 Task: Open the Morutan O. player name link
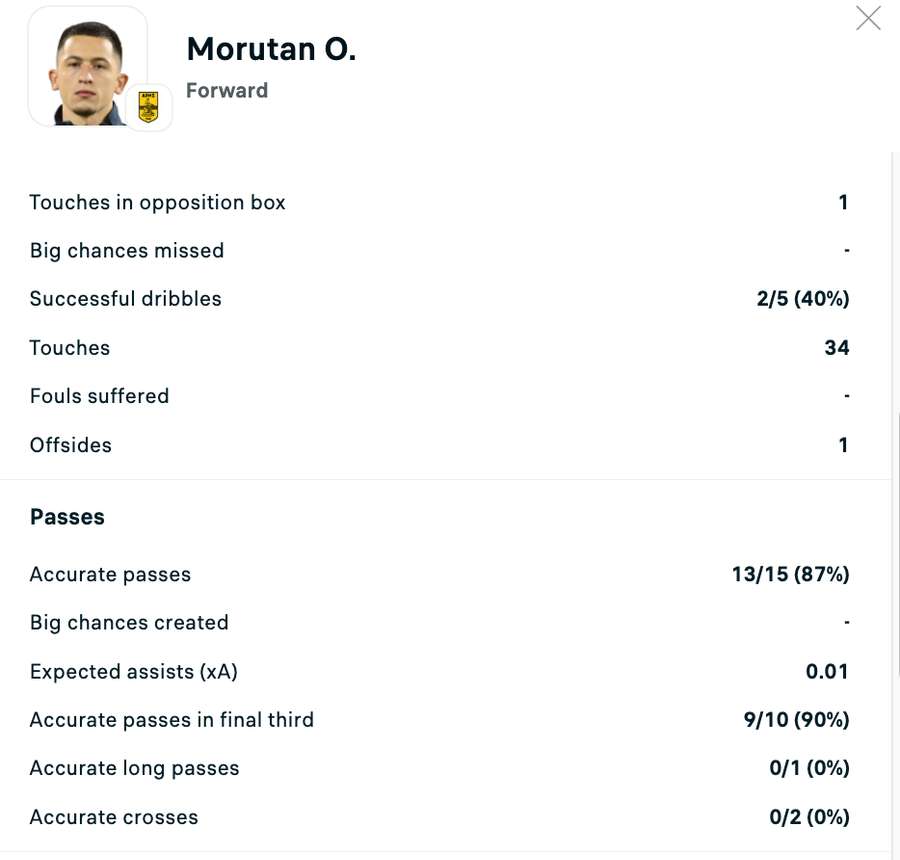coord(271,49)
